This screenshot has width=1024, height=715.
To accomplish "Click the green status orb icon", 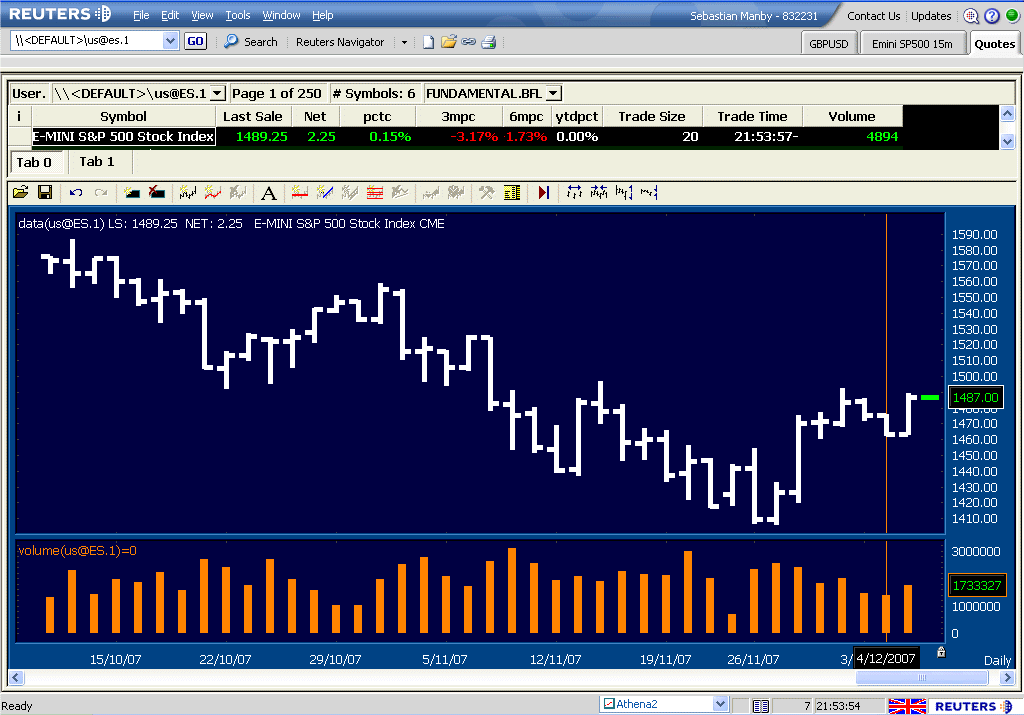I will (1012, 15).
